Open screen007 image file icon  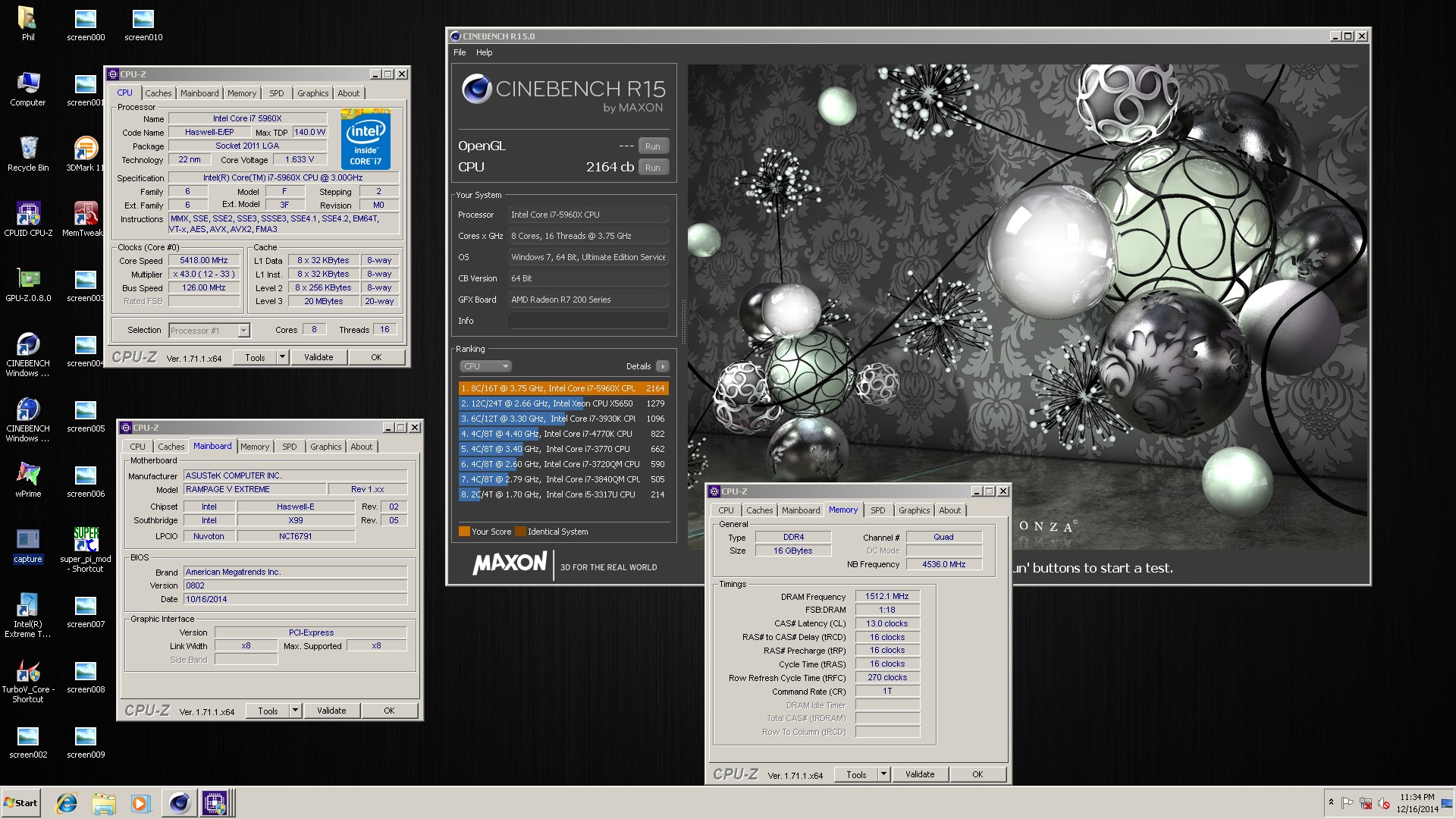coord(86,610)
